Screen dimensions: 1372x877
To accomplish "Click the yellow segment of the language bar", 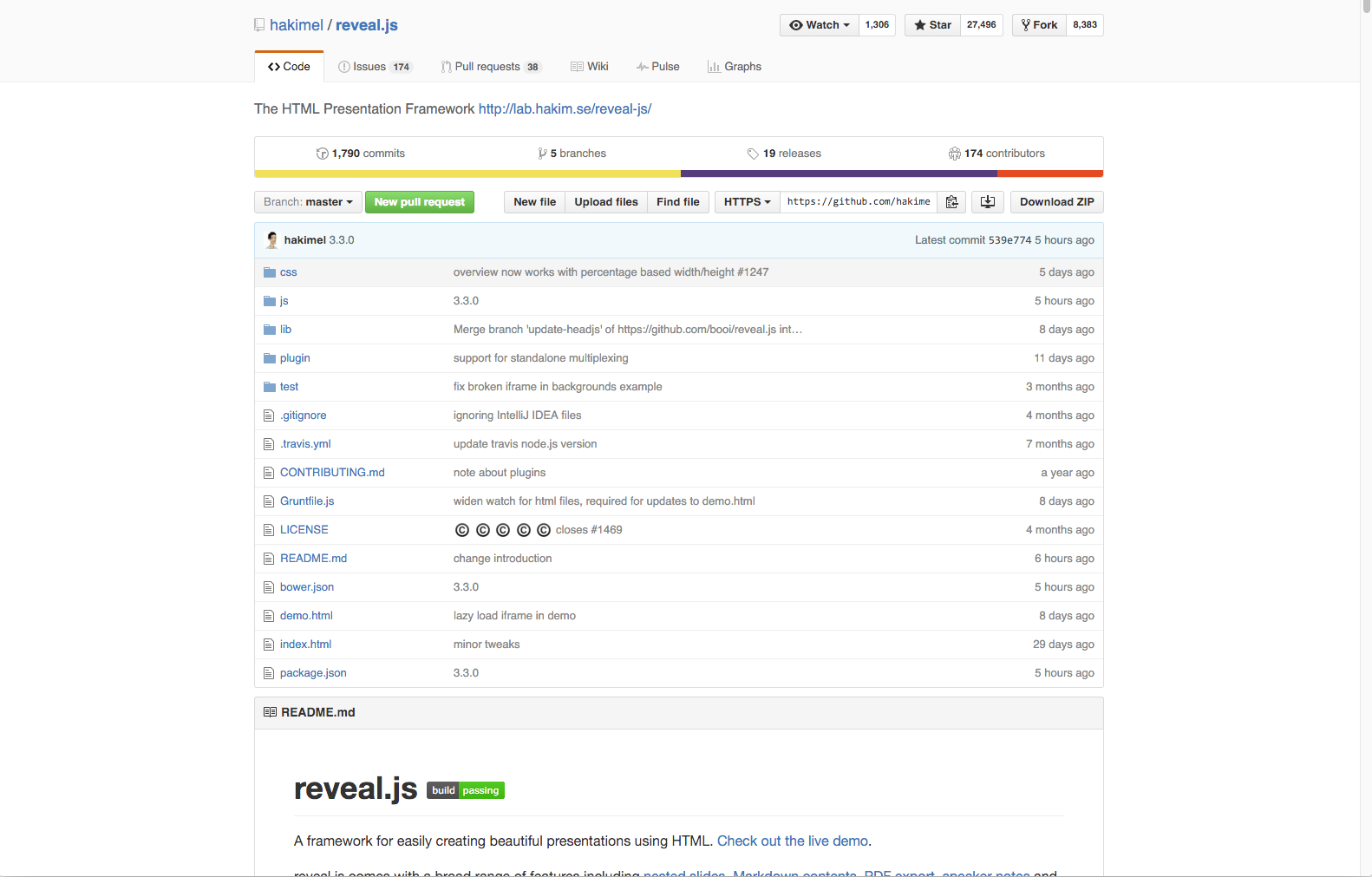I will (x=467, y=173).
